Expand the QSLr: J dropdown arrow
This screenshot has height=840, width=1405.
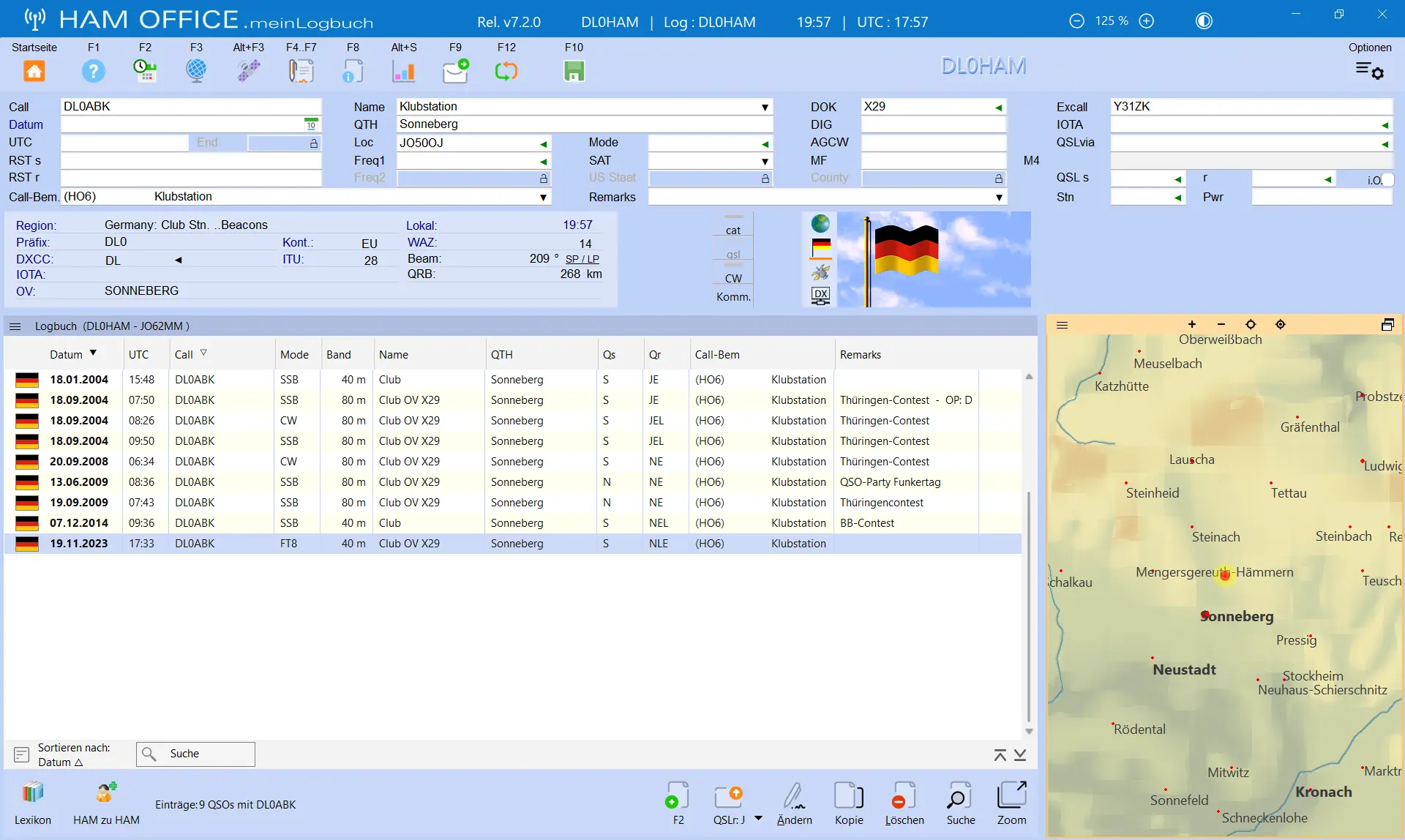coord(758,819)
